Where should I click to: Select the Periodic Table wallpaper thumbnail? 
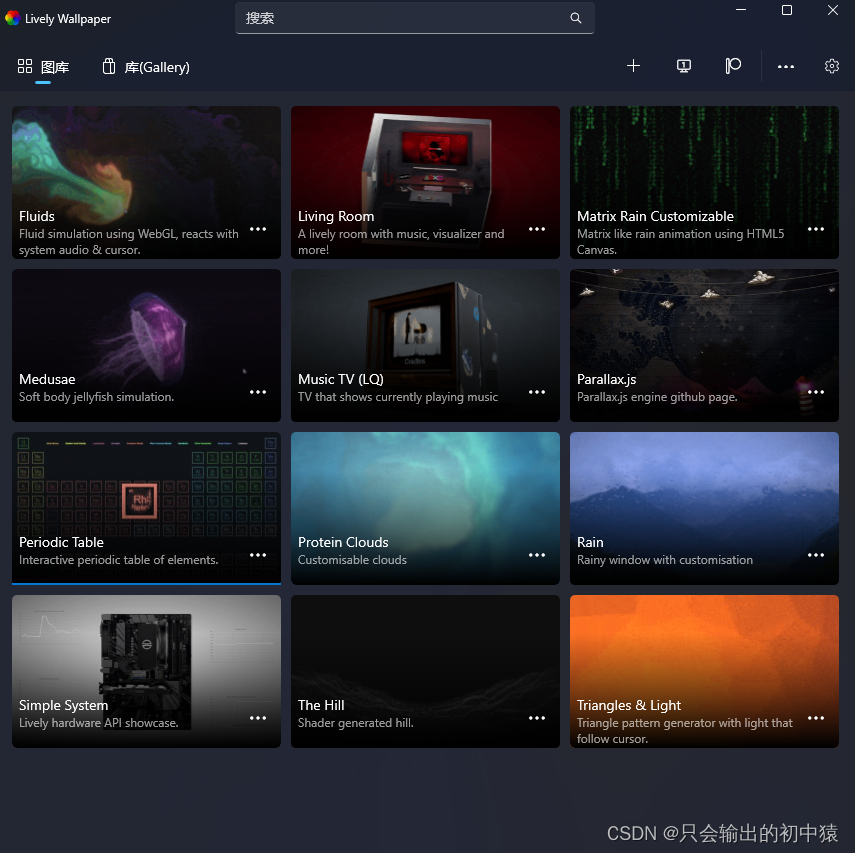point(146,508)
